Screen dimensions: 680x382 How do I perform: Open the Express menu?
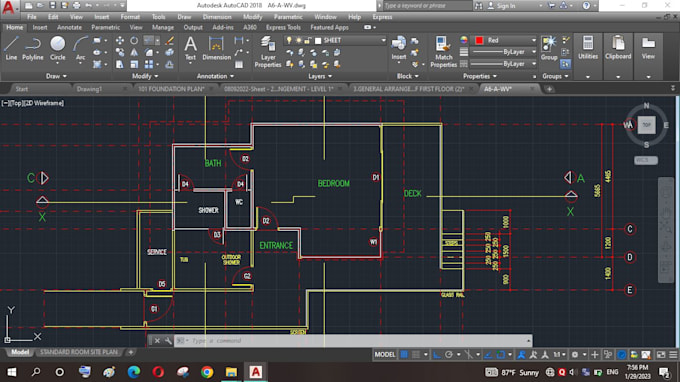(382, 17)
